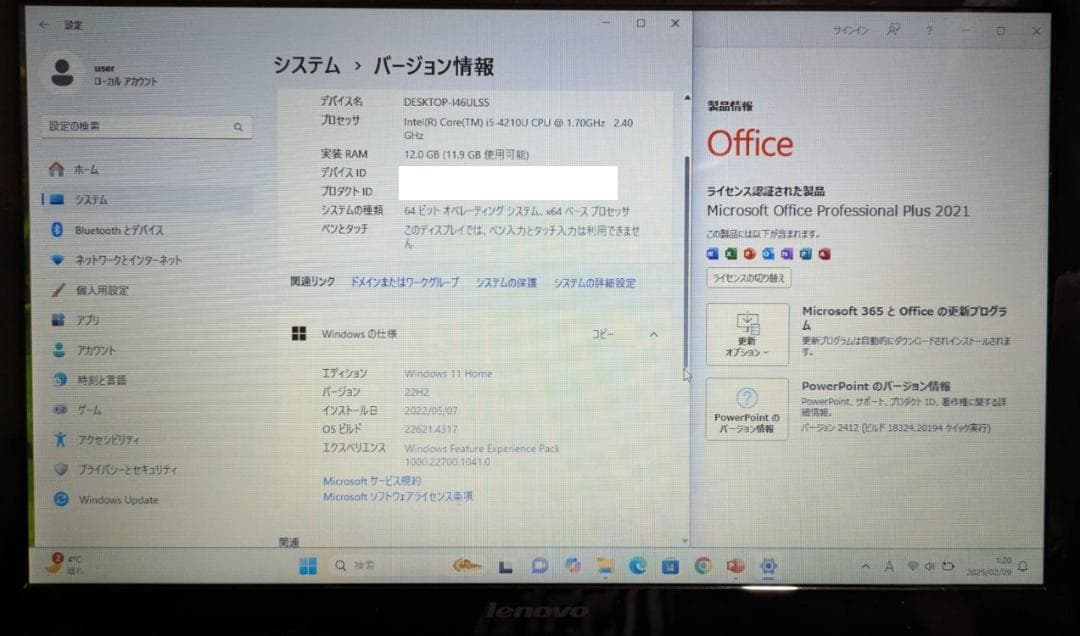Image resolution: width=1080 pixels, height=636 pixels.
Task: Click the Access icon in the product row
Action: point(824,253)
